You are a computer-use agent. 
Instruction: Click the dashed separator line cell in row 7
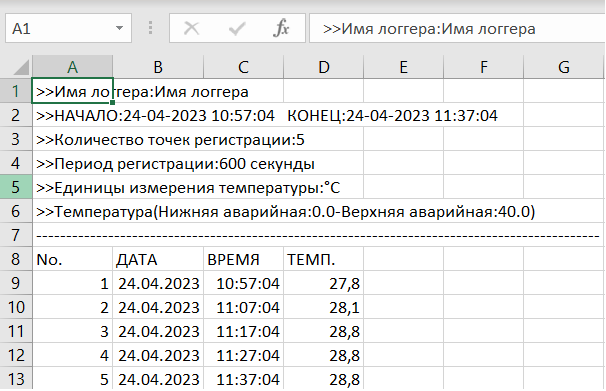(72, 235)
